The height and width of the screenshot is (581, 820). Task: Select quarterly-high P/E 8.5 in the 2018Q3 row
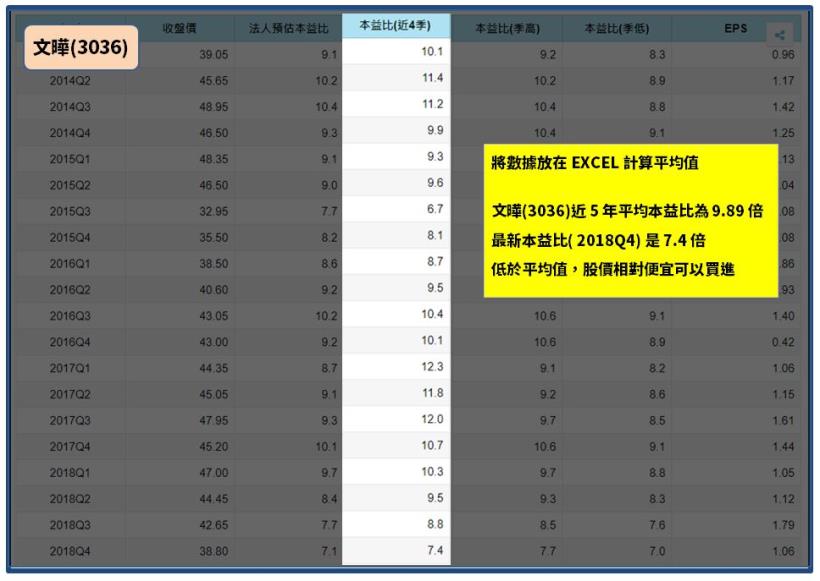click(548, 525)
